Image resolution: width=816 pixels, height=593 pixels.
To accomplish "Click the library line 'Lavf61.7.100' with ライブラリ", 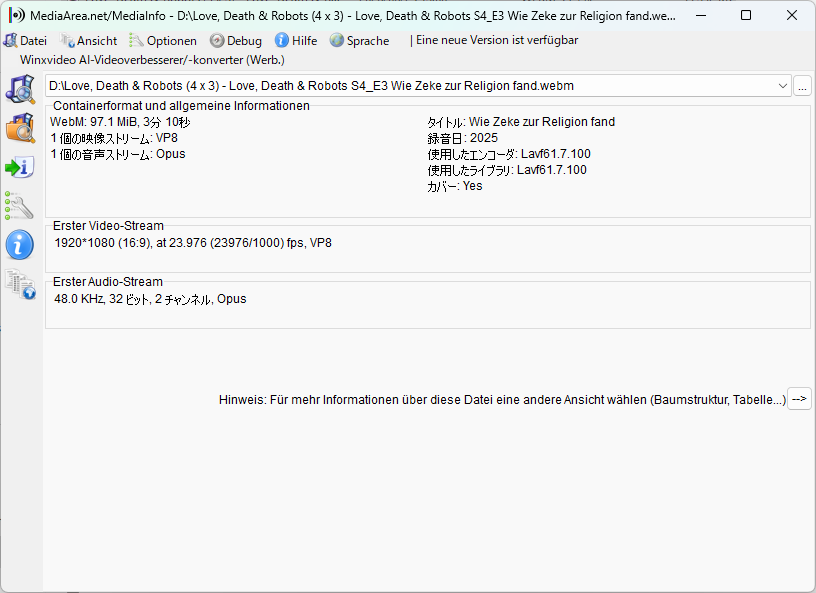I will [x=507, y=170].
